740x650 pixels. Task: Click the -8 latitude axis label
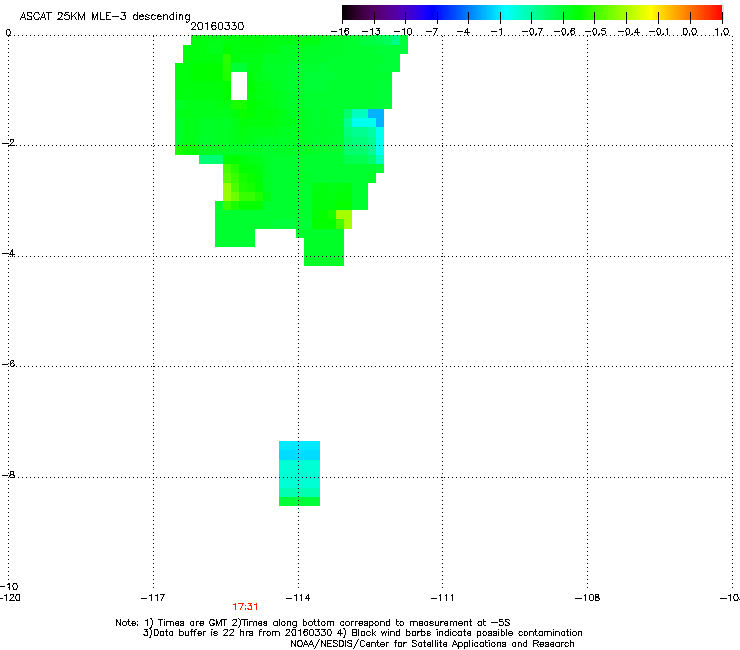[x=8, y=474]
